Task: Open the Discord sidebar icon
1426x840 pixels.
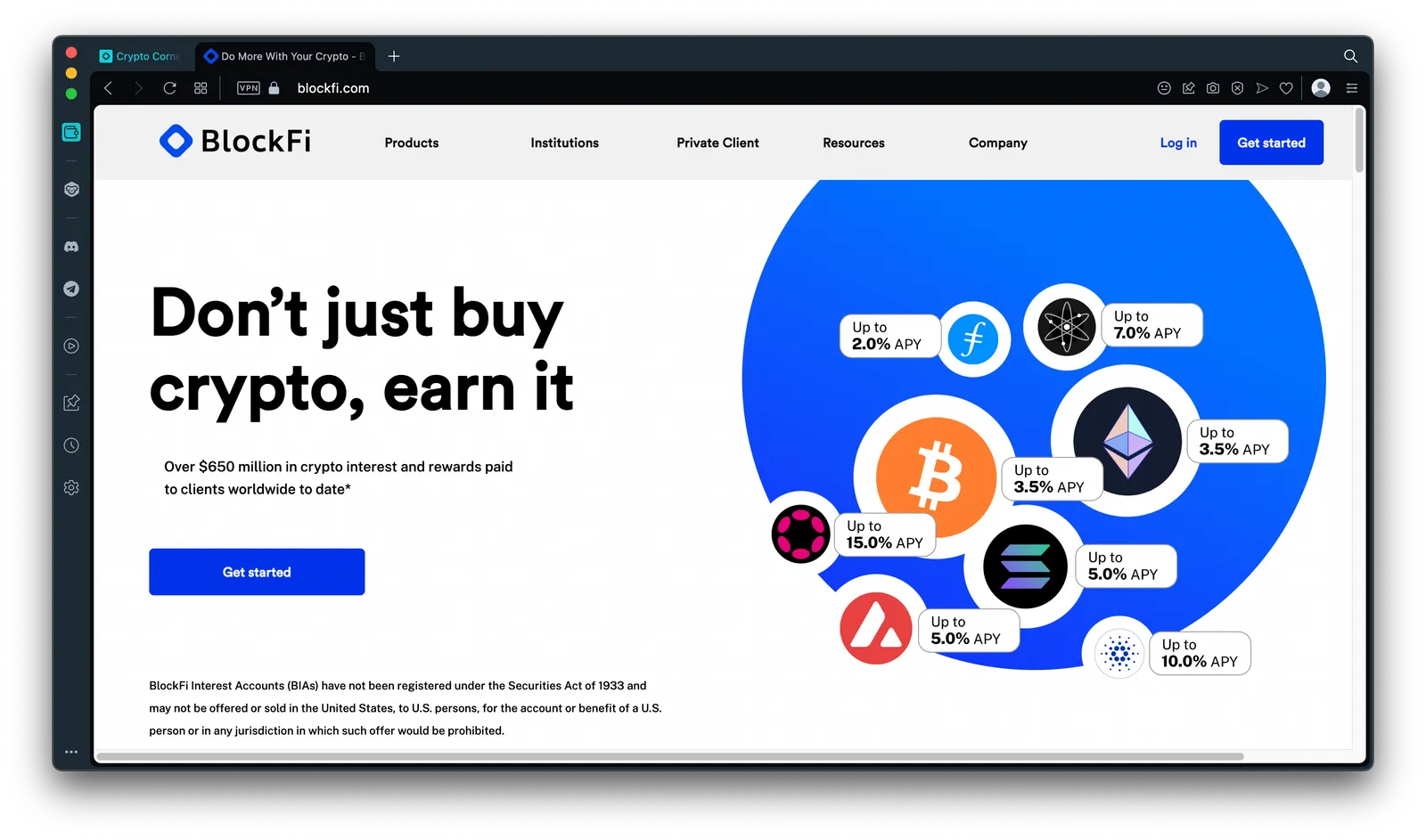Action: coord(71,247)
